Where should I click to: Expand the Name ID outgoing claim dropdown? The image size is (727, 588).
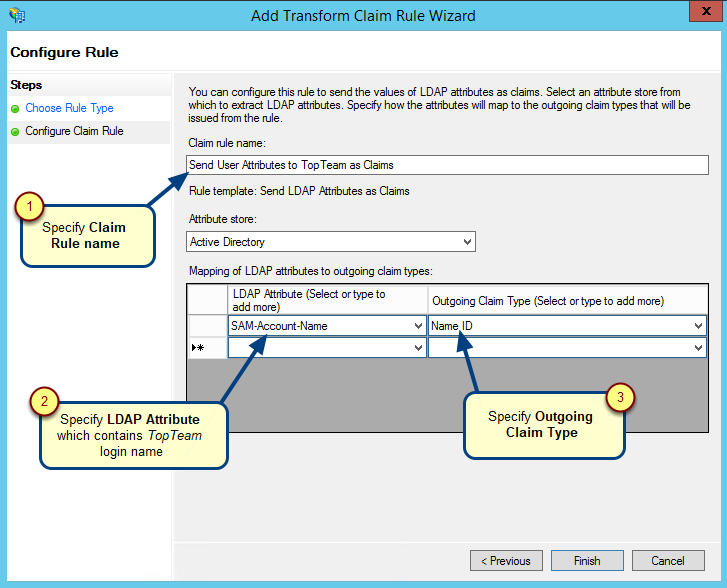point(698,326)
